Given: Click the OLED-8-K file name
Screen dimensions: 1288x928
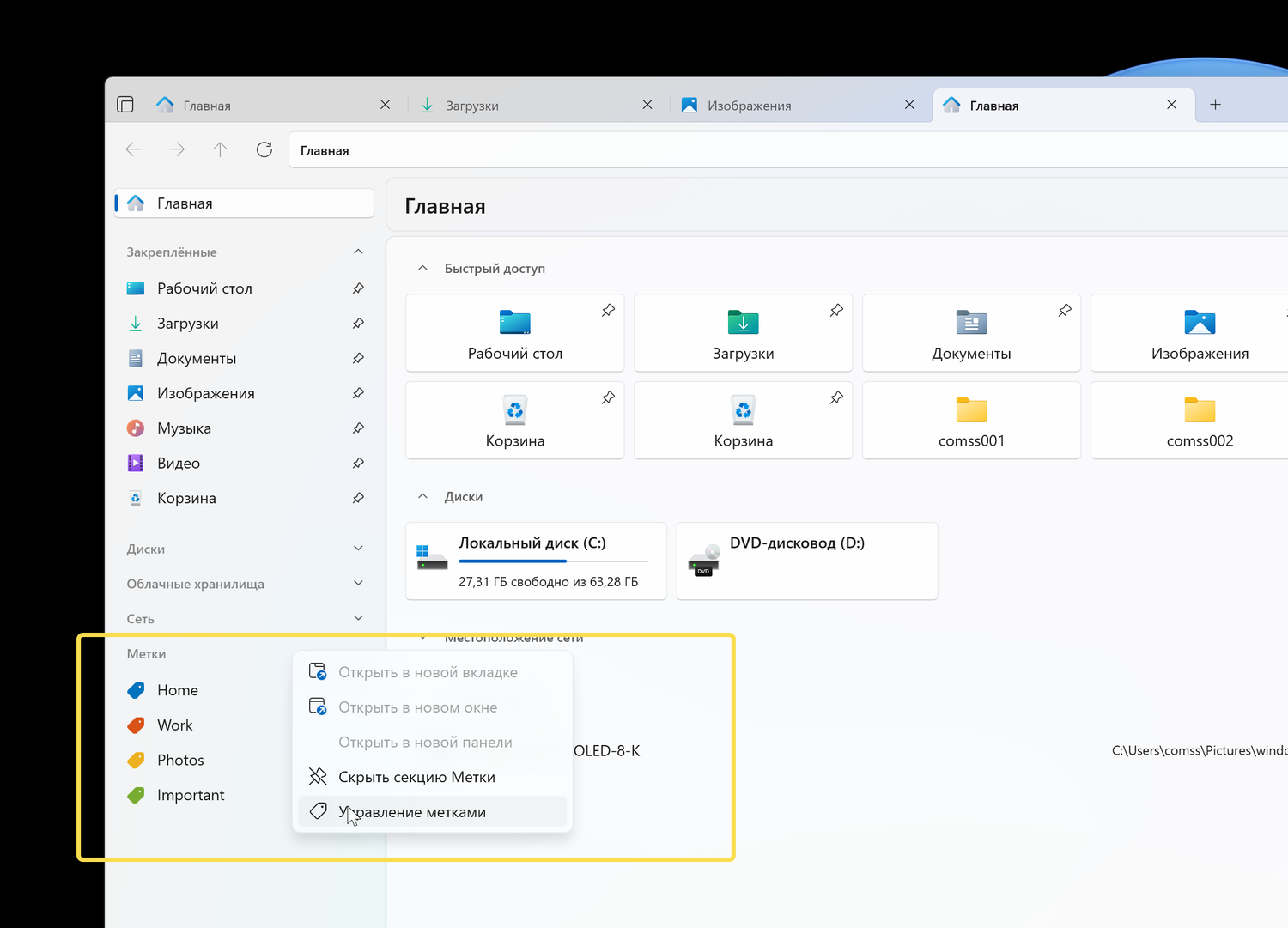Looking at the screenshot, I should 607,750.
